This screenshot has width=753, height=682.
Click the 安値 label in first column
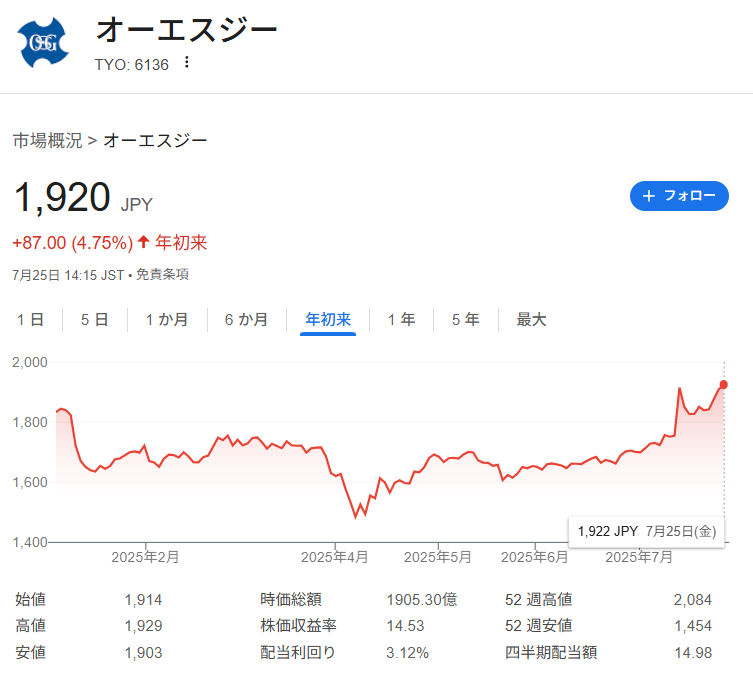(x=31, y=652)
